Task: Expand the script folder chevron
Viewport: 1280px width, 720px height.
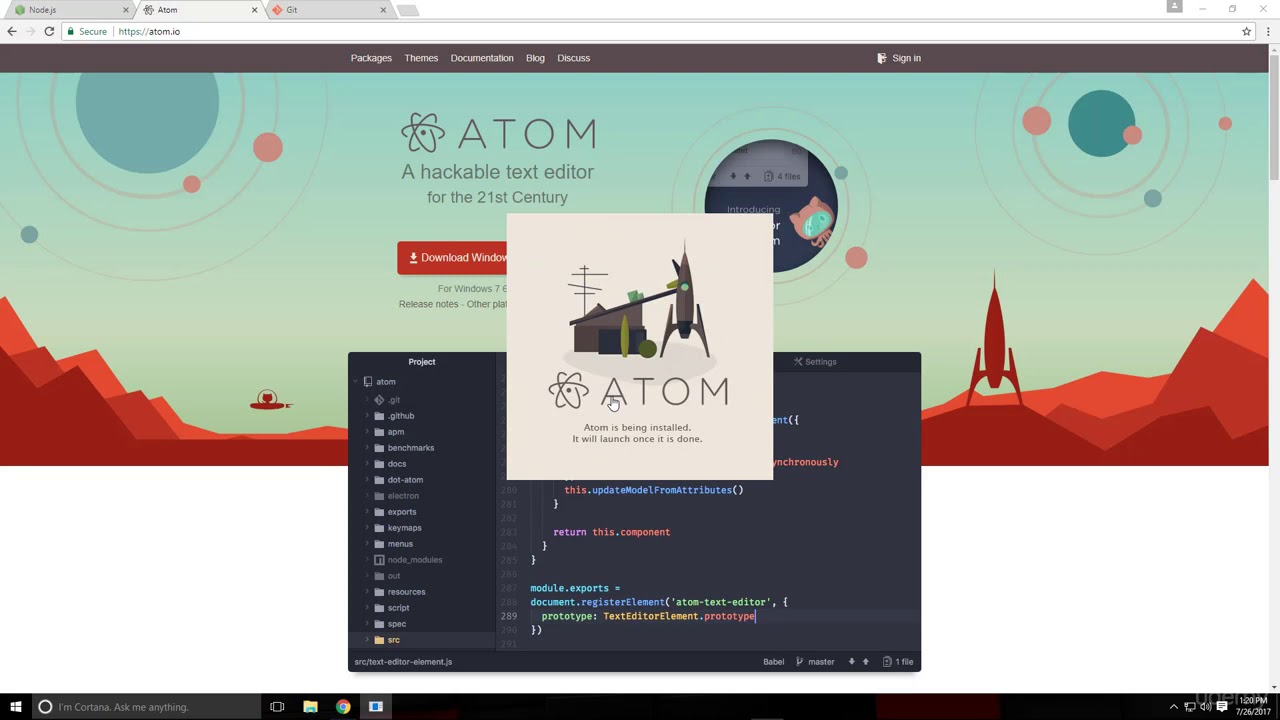Action: click(367, 608)
